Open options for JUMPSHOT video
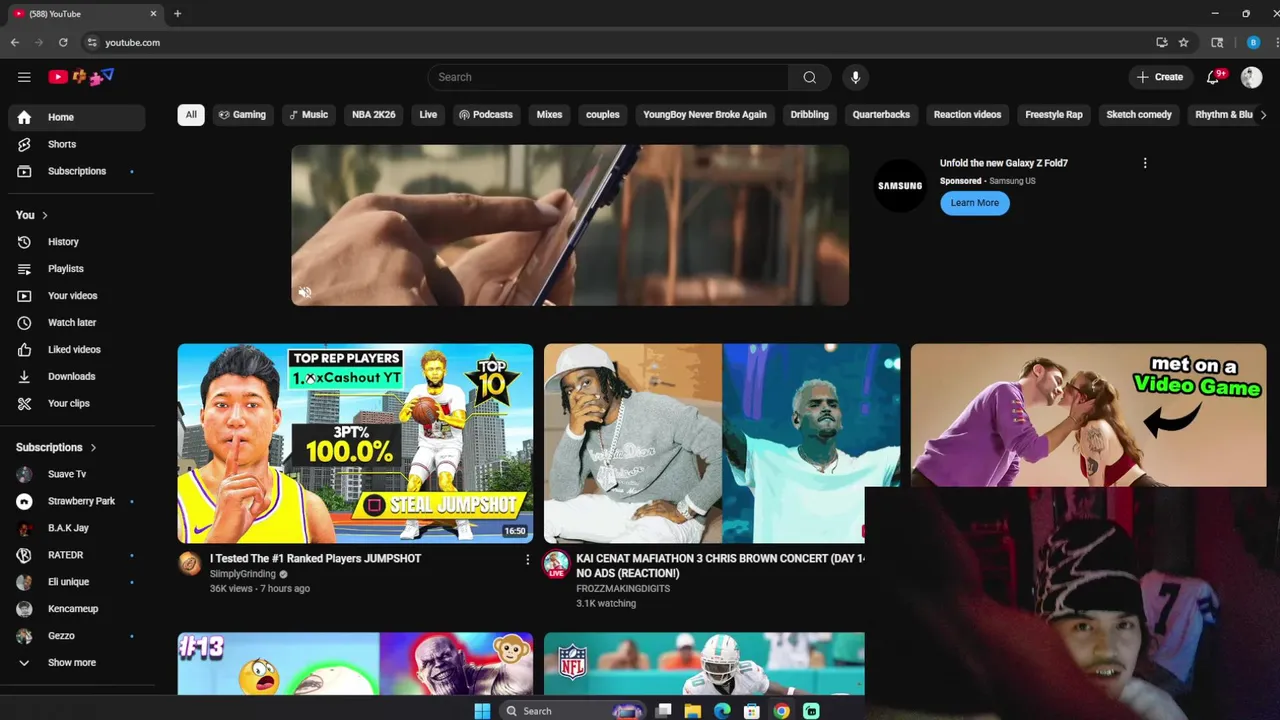 pyautogui.click(x=527, y=560)
